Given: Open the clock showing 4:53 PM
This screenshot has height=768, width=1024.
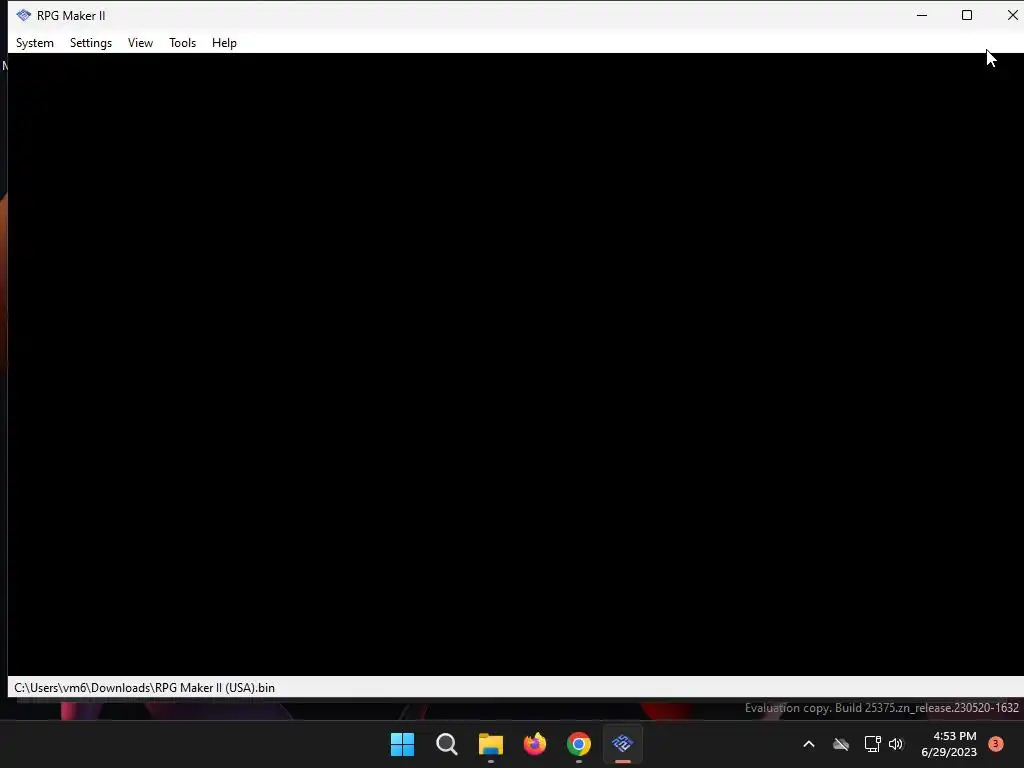Looking at the screenshot, I should 949,744.
